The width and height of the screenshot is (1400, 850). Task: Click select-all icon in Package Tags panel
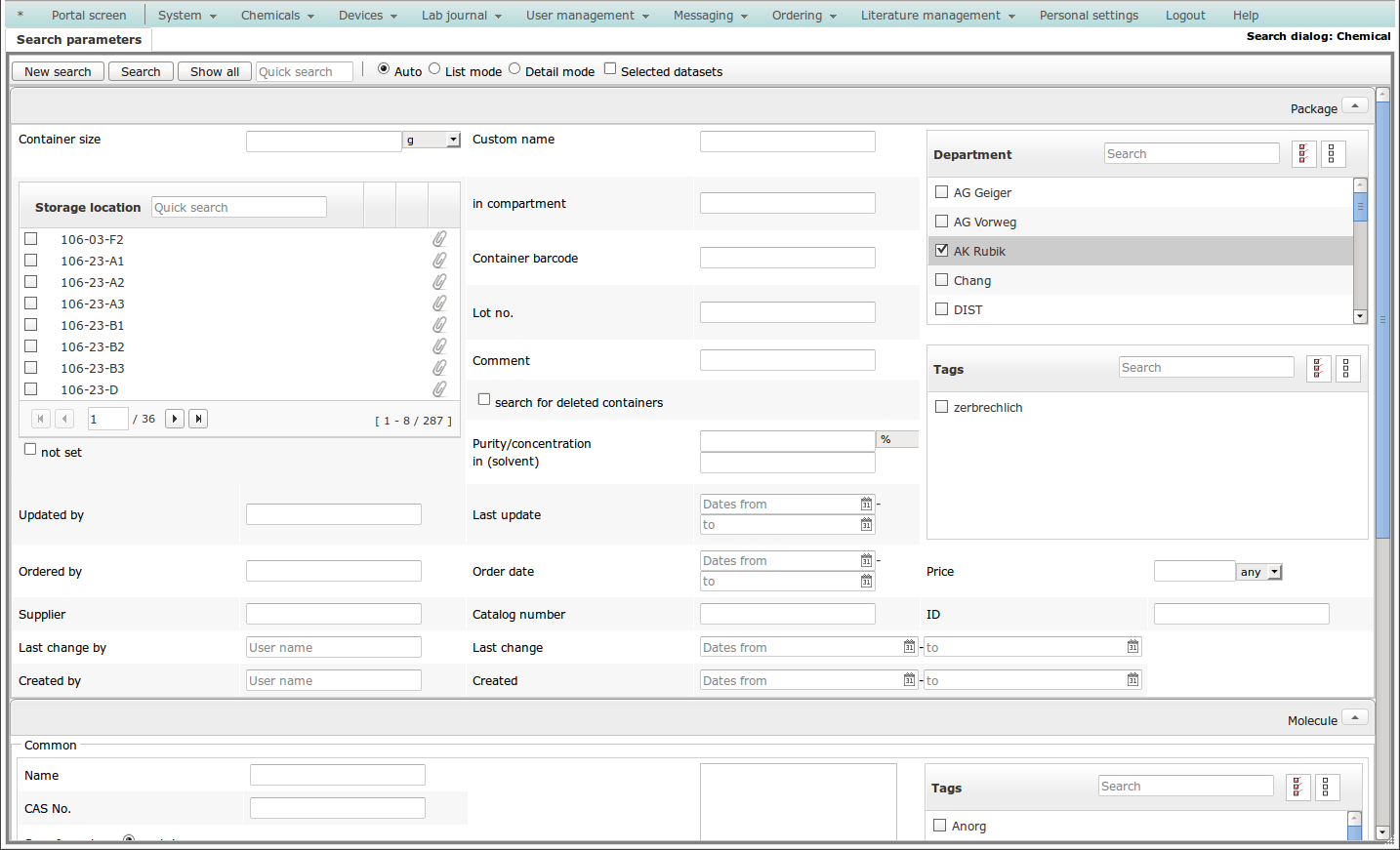coord(1318,369)
